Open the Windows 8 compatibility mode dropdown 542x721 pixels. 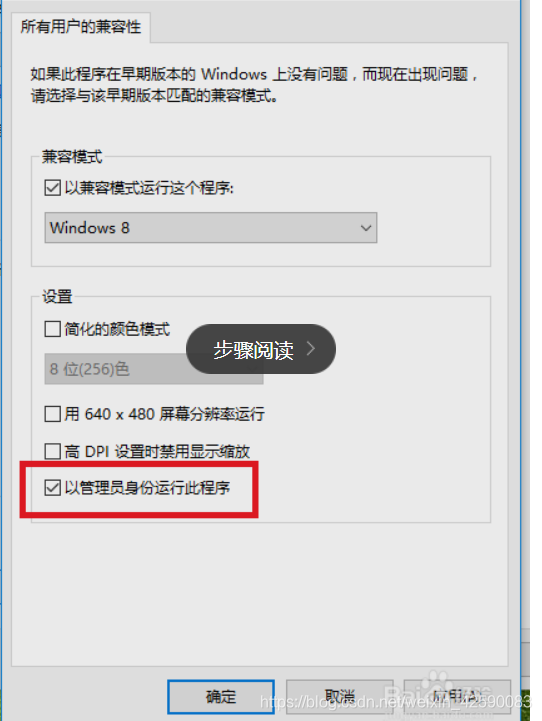pyautogui.click(x=211, y=228)
